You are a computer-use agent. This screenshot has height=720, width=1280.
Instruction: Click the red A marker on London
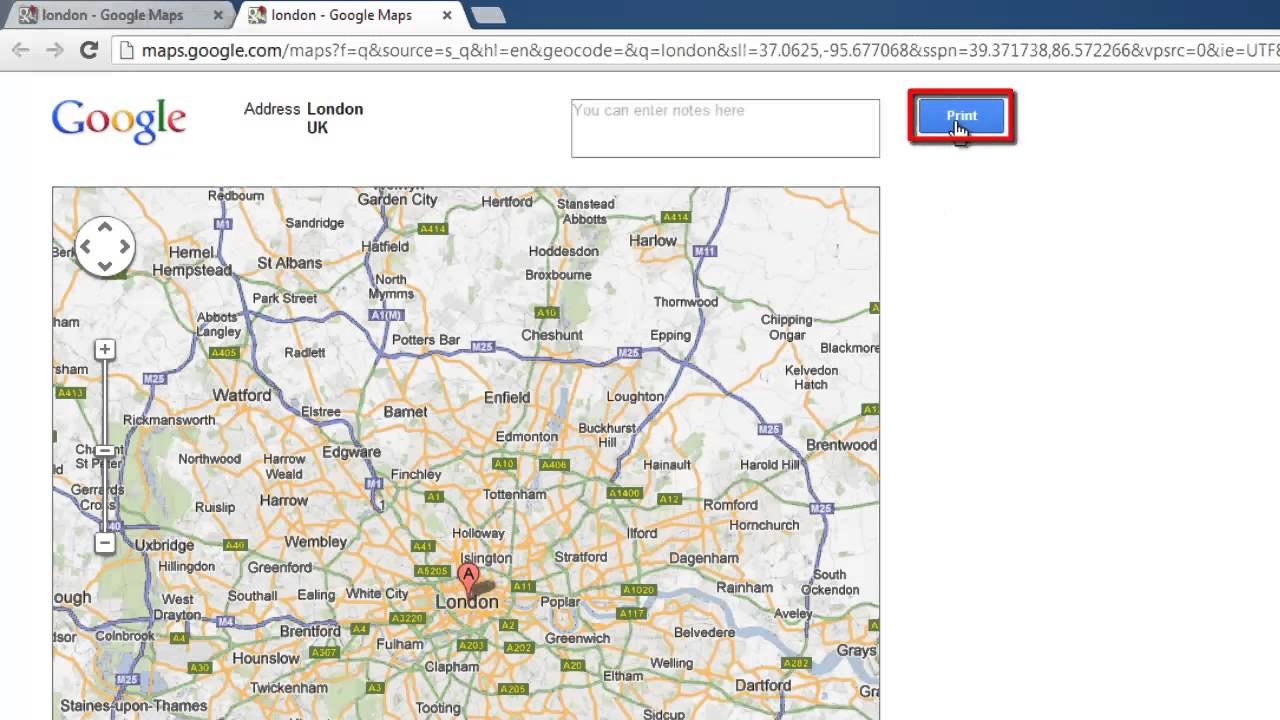tap(467, 578)
